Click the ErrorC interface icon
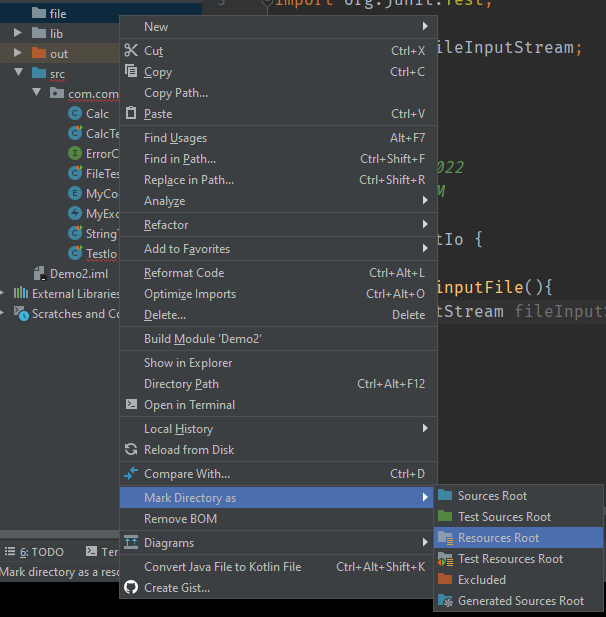 pos(75,153)
